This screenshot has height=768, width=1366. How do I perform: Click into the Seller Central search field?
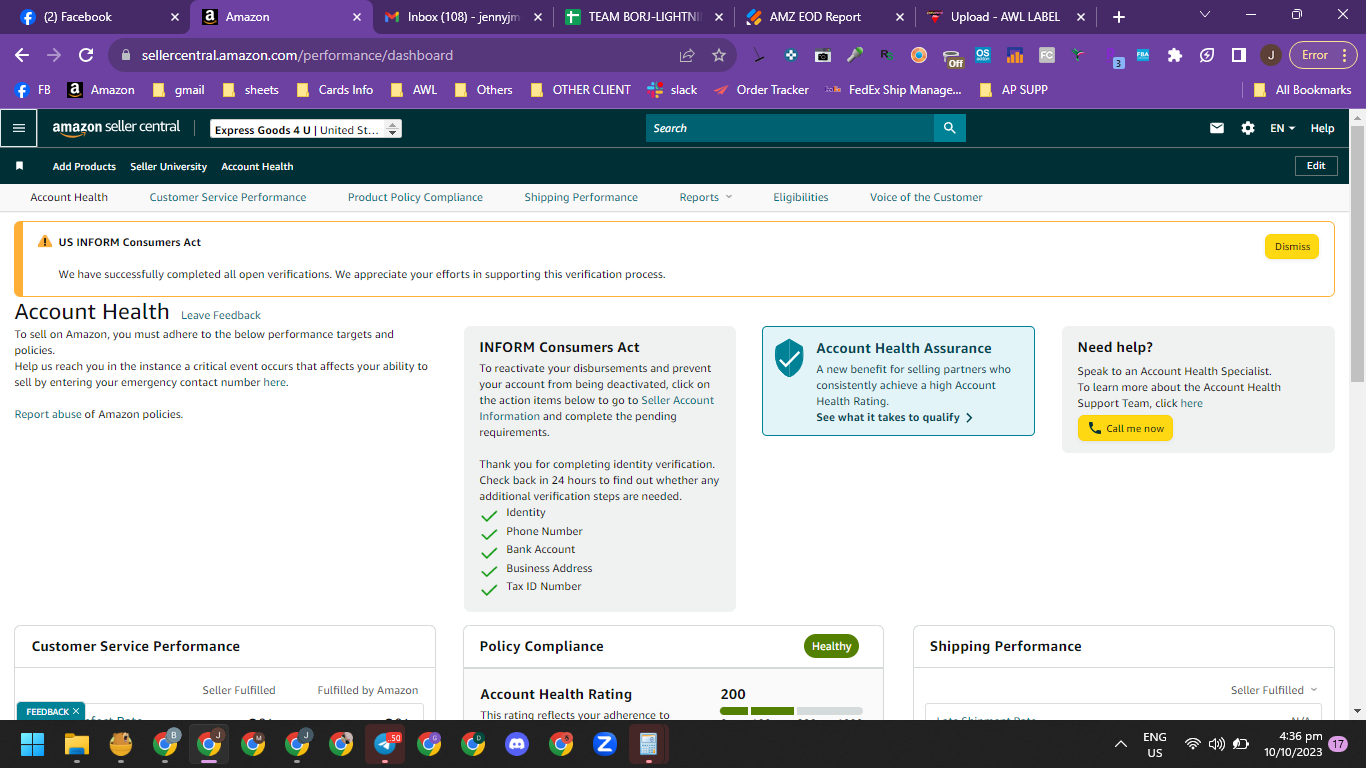point(790,128)
